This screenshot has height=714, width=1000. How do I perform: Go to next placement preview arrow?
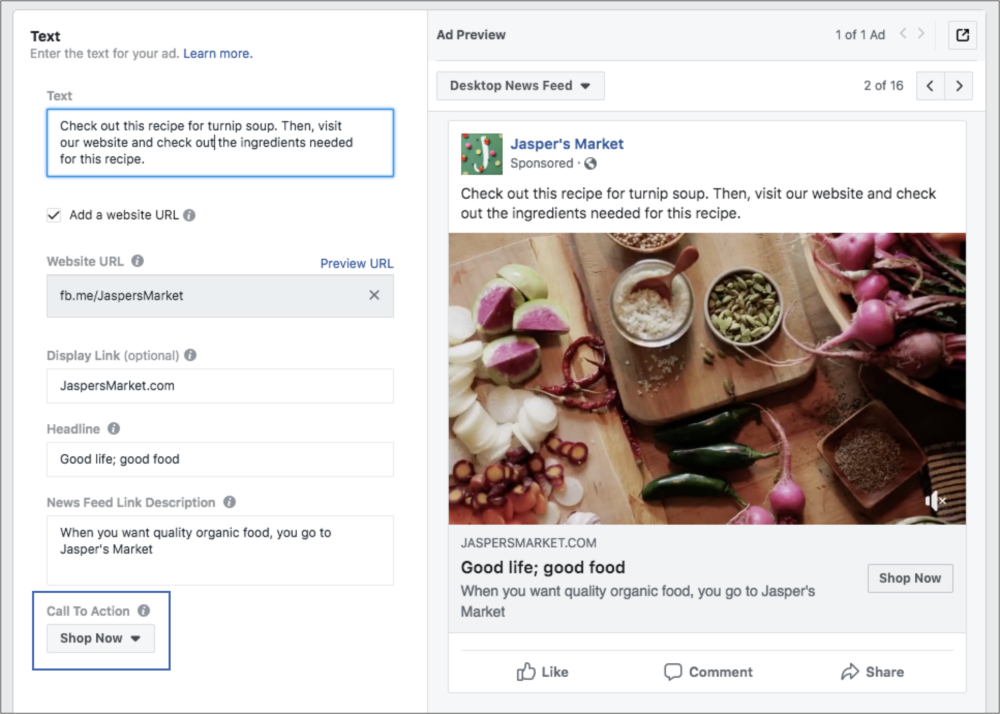959,86
